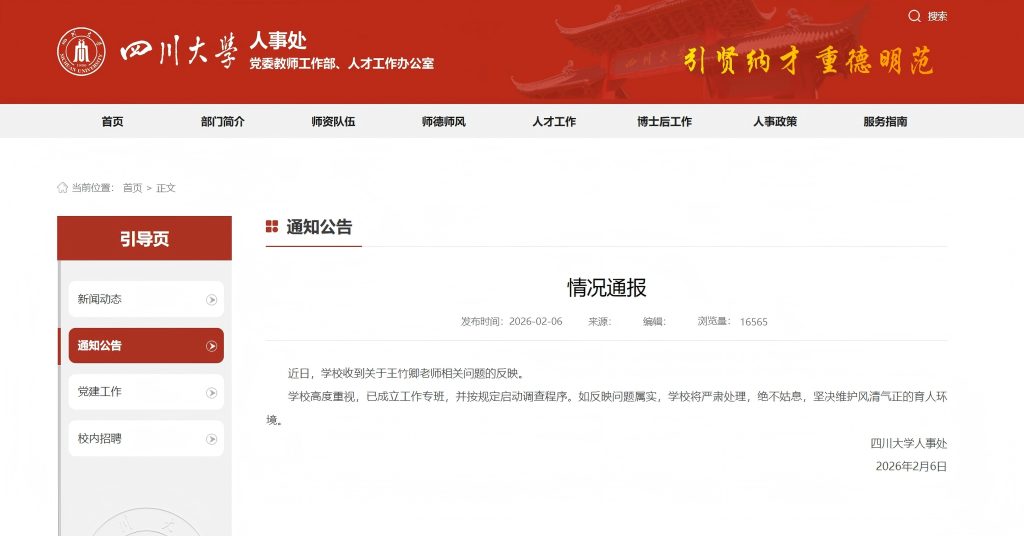Click the 编辑 label in article meta
The image size is (1024, 536).
654,321
